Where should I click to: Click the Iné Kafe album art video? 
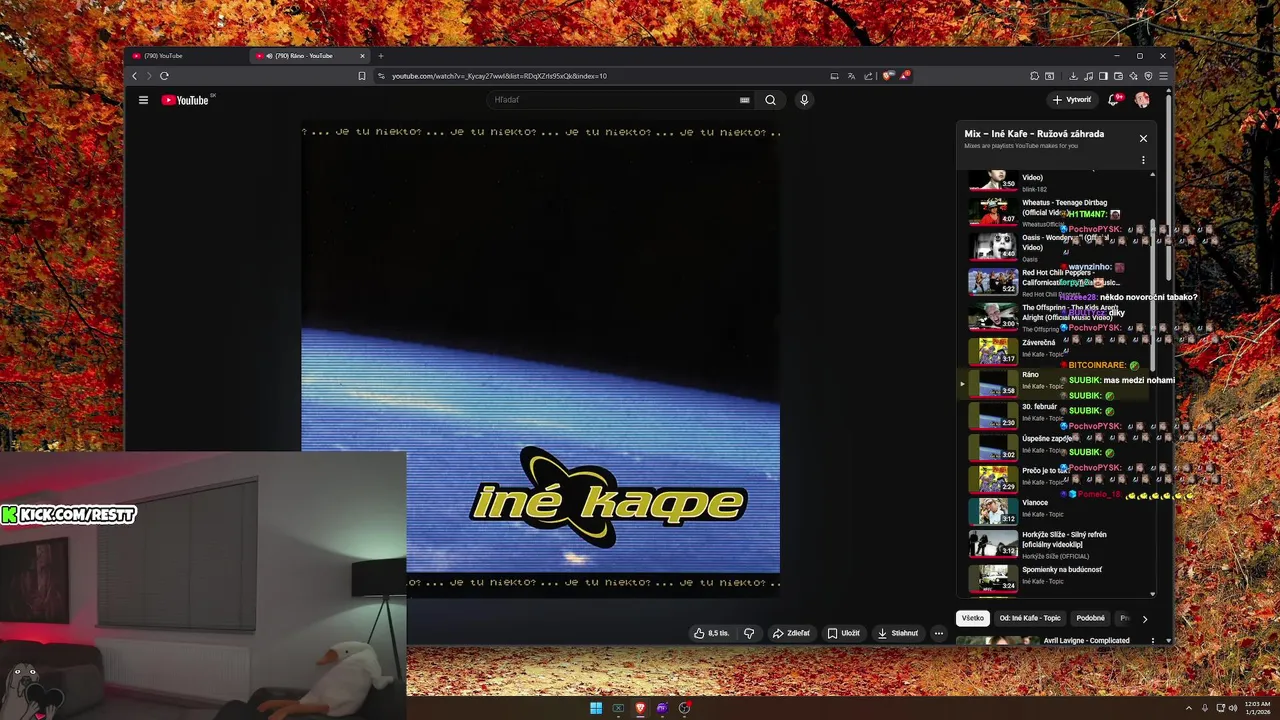(541, 360)
